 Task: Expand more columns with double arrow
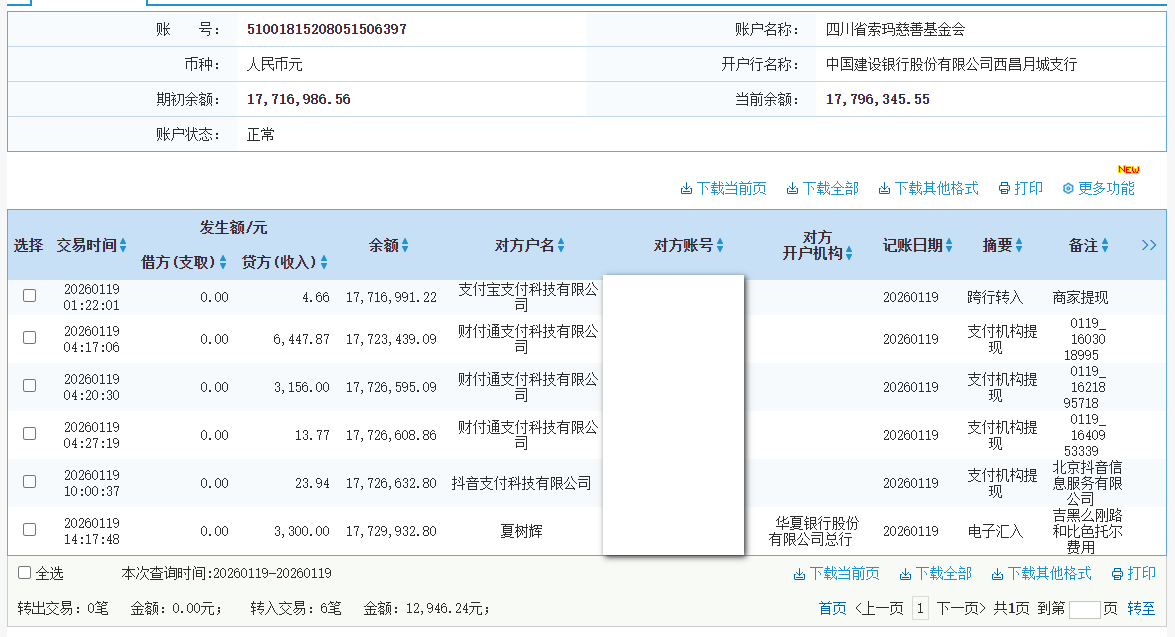click(x=1149, y=245)
